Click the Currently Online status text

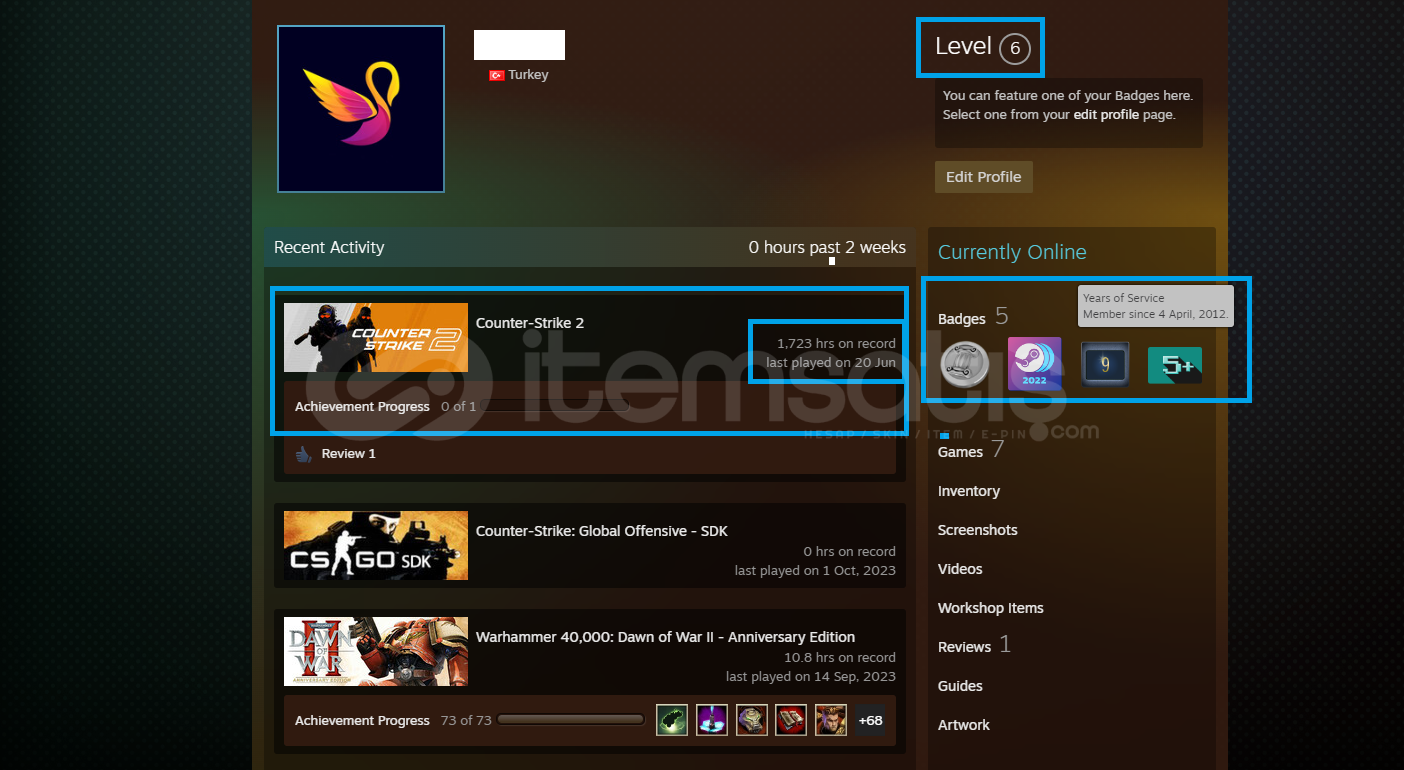1012,252
